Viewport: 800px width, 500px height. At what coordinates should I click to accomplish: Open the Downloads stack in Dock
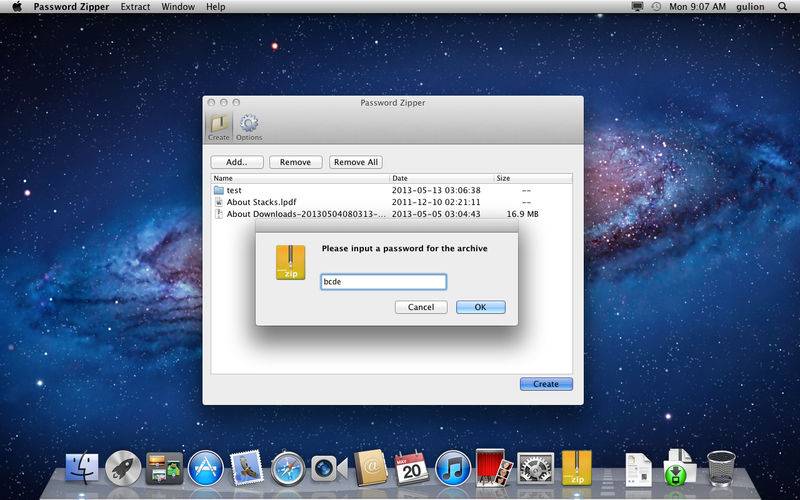click(x=679, y=468)
